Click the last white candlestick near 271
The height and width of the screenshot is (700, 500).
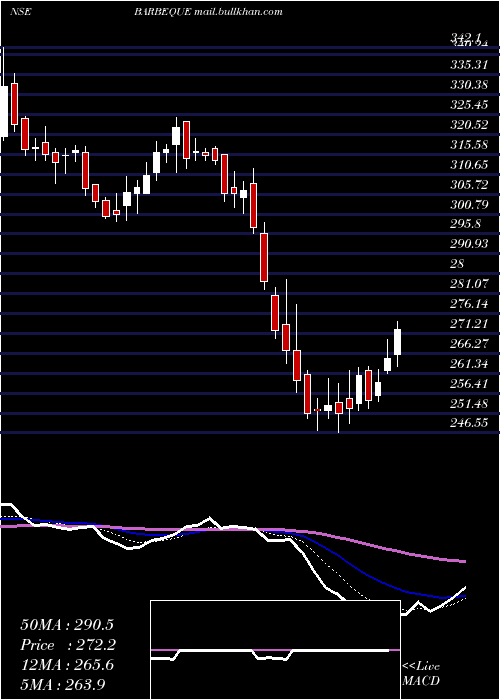397,342
